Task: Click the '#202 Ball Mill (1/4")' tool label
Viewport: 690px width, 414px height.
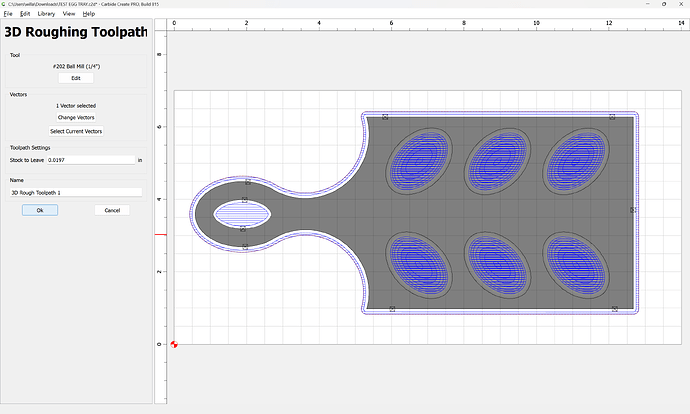Action: [76, 66]
